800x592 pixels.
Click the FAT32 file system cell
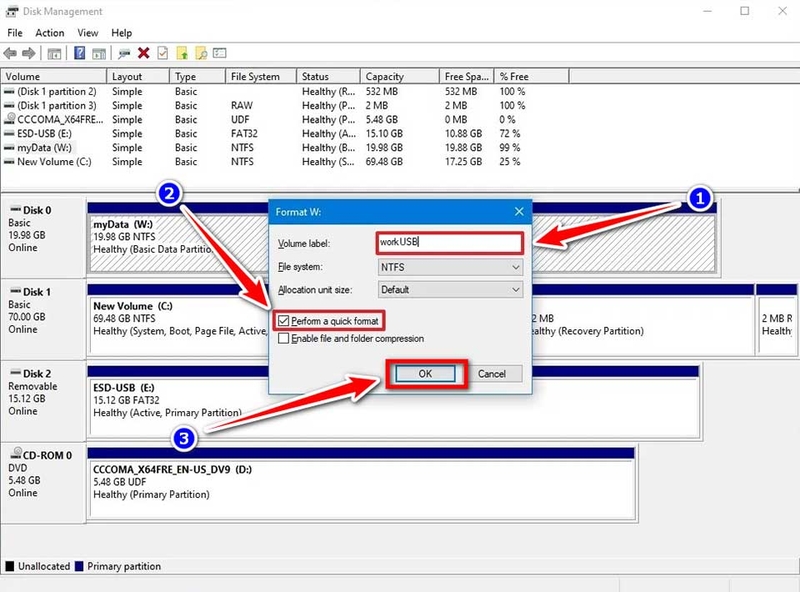click(x=244, y=134)
